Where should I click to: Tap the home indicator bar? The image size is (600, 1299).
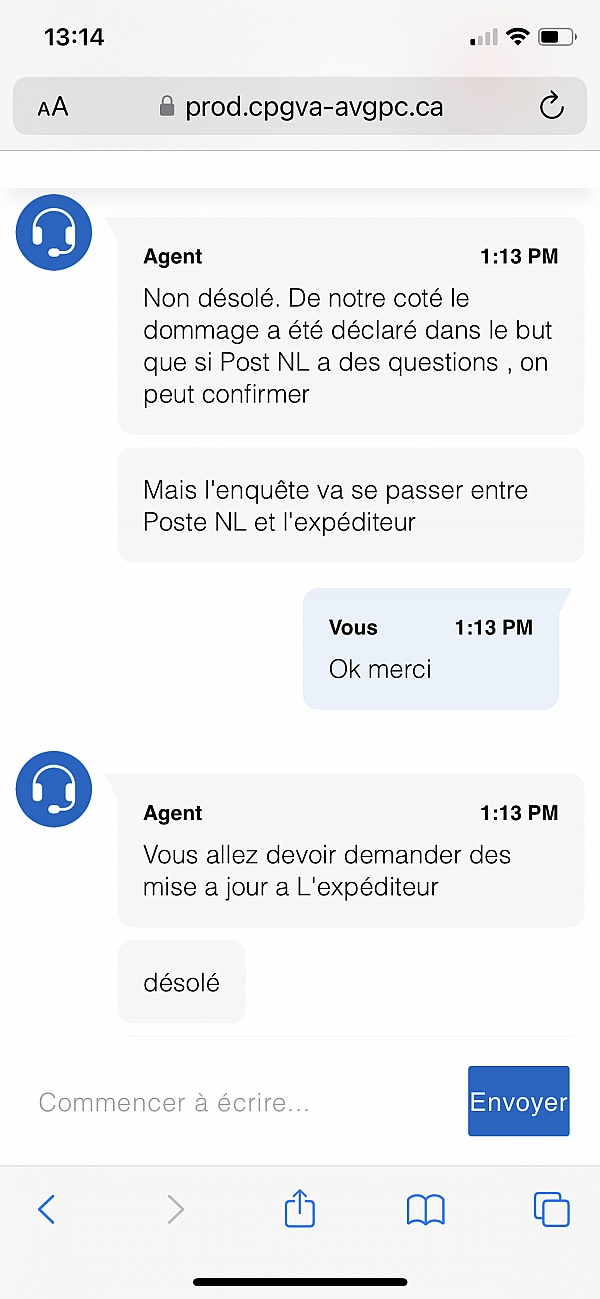click(x=300, y=1281)
